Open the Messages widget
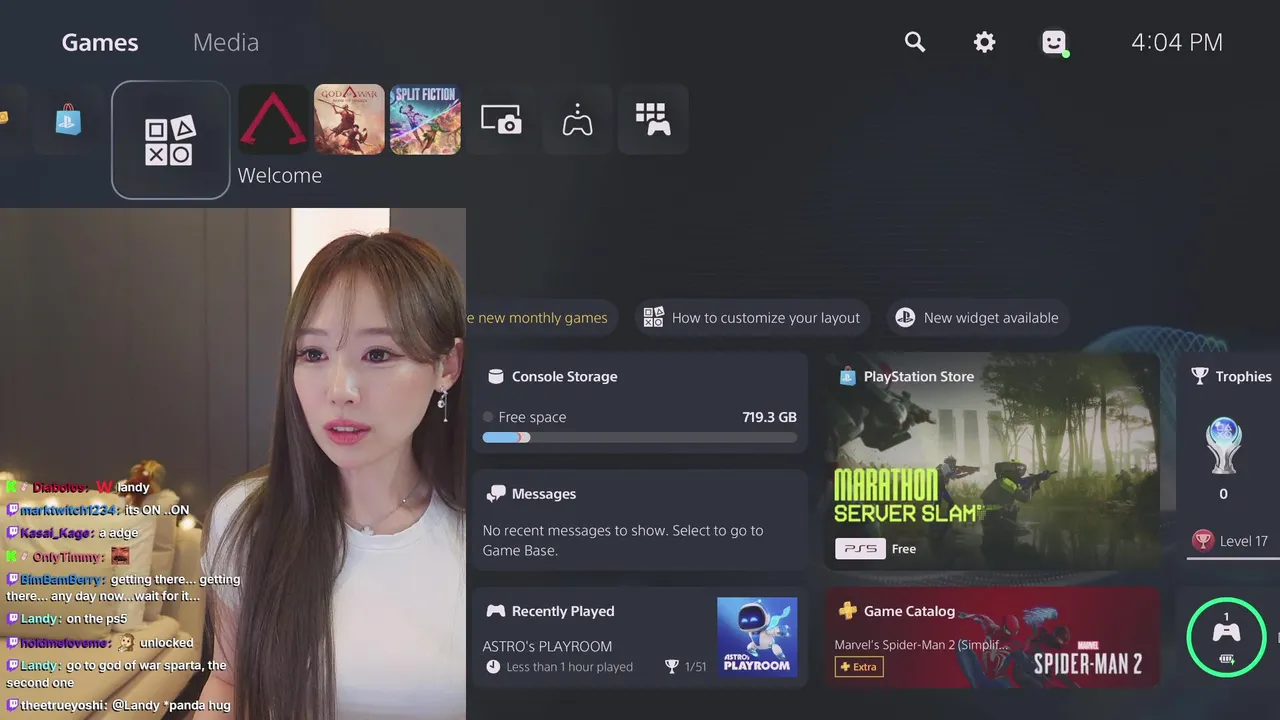The width and height of the screenshot is (1280, 720). [x=639, y=520]
